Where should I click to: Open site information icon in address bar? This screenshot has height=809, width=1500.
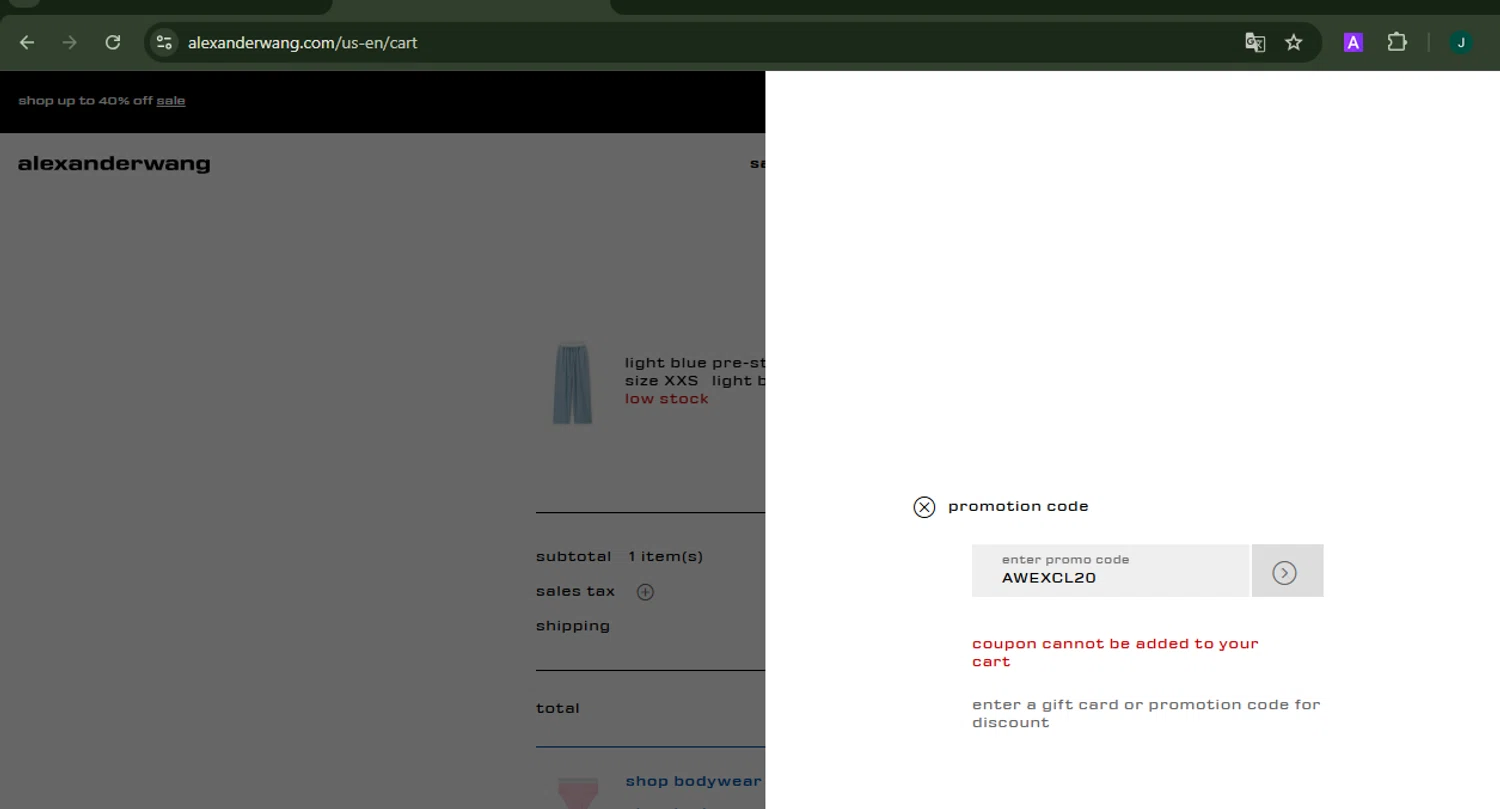(165, 42)
